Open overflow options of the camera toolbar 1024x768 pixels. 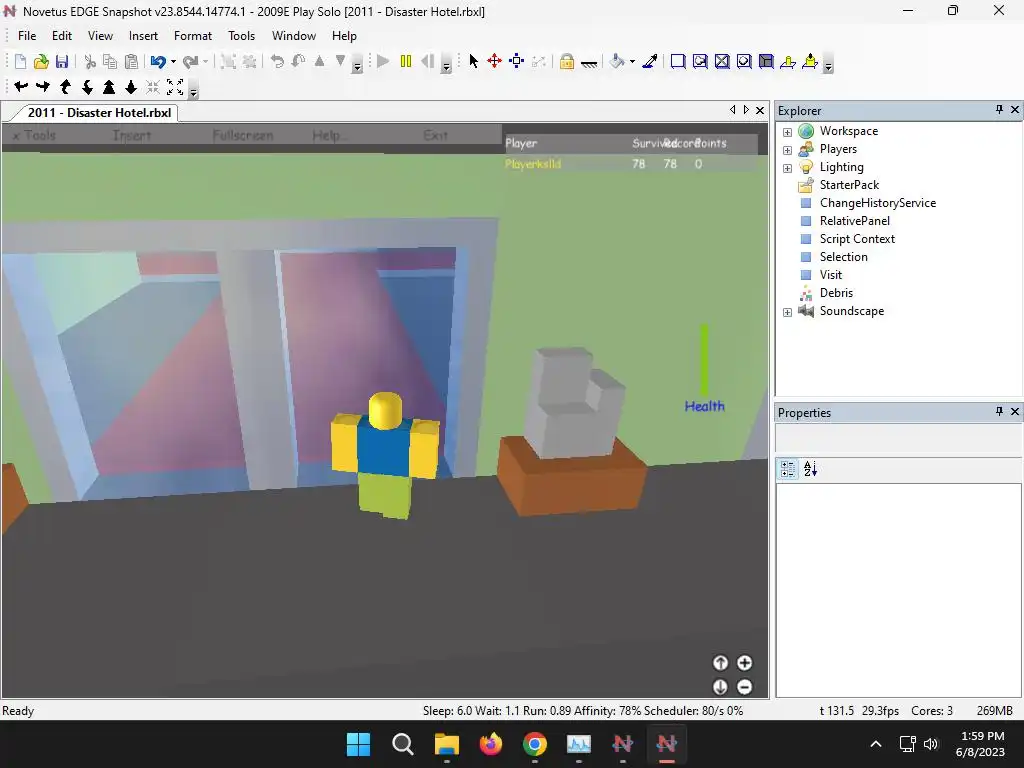(x=193, y=90)
